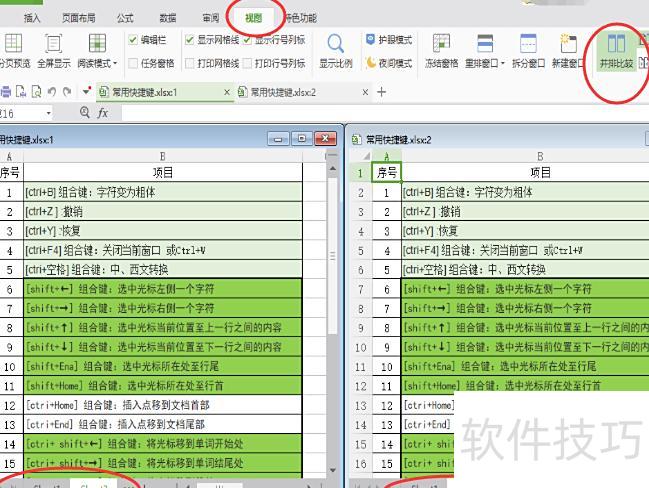
Task: Toggle Print Row/Column Headers (打印行号列标) checkbox
Action: (x=247, y=63)
